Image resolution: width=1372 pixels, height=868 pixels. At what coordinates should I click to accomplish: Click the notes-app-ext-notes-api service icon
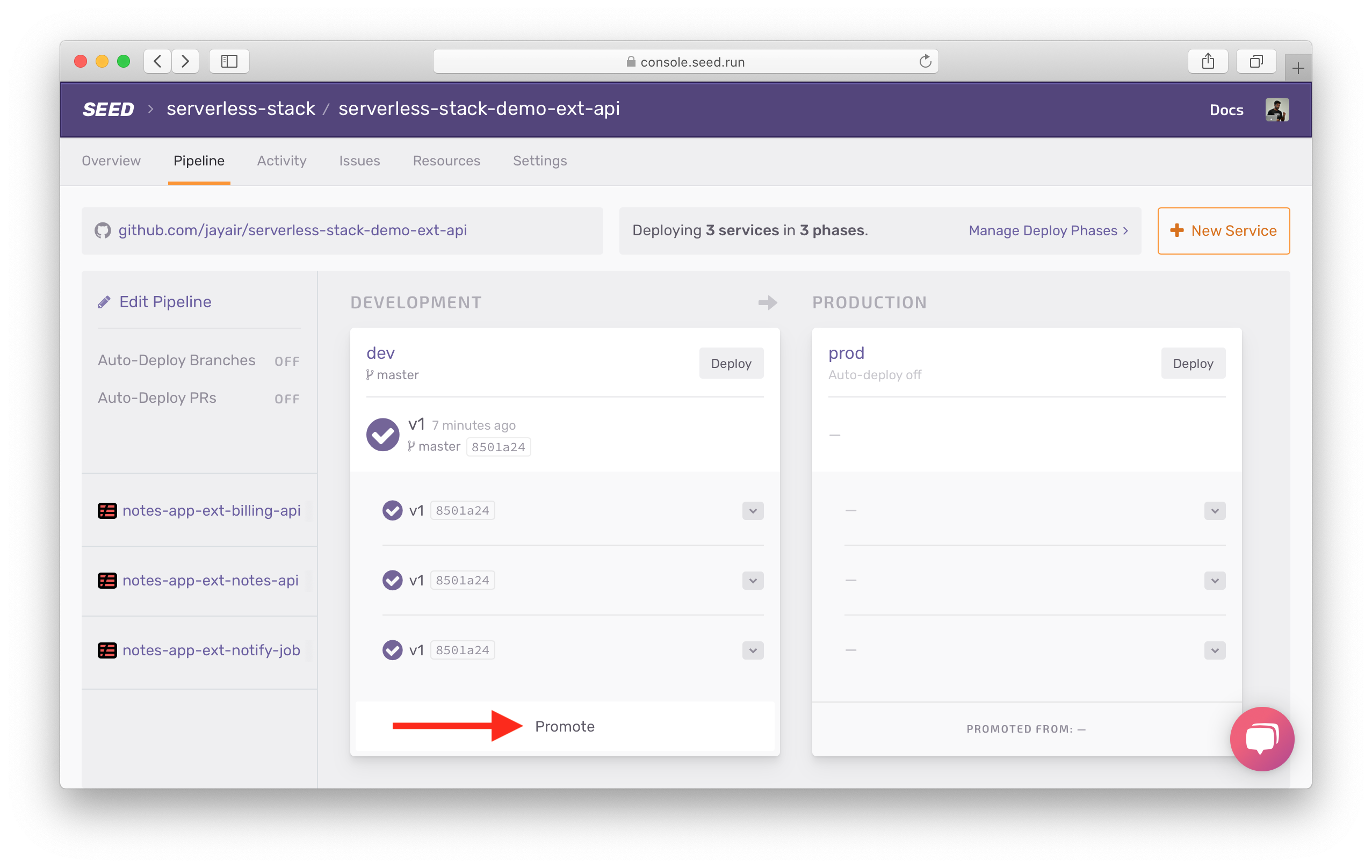point(107,580)
